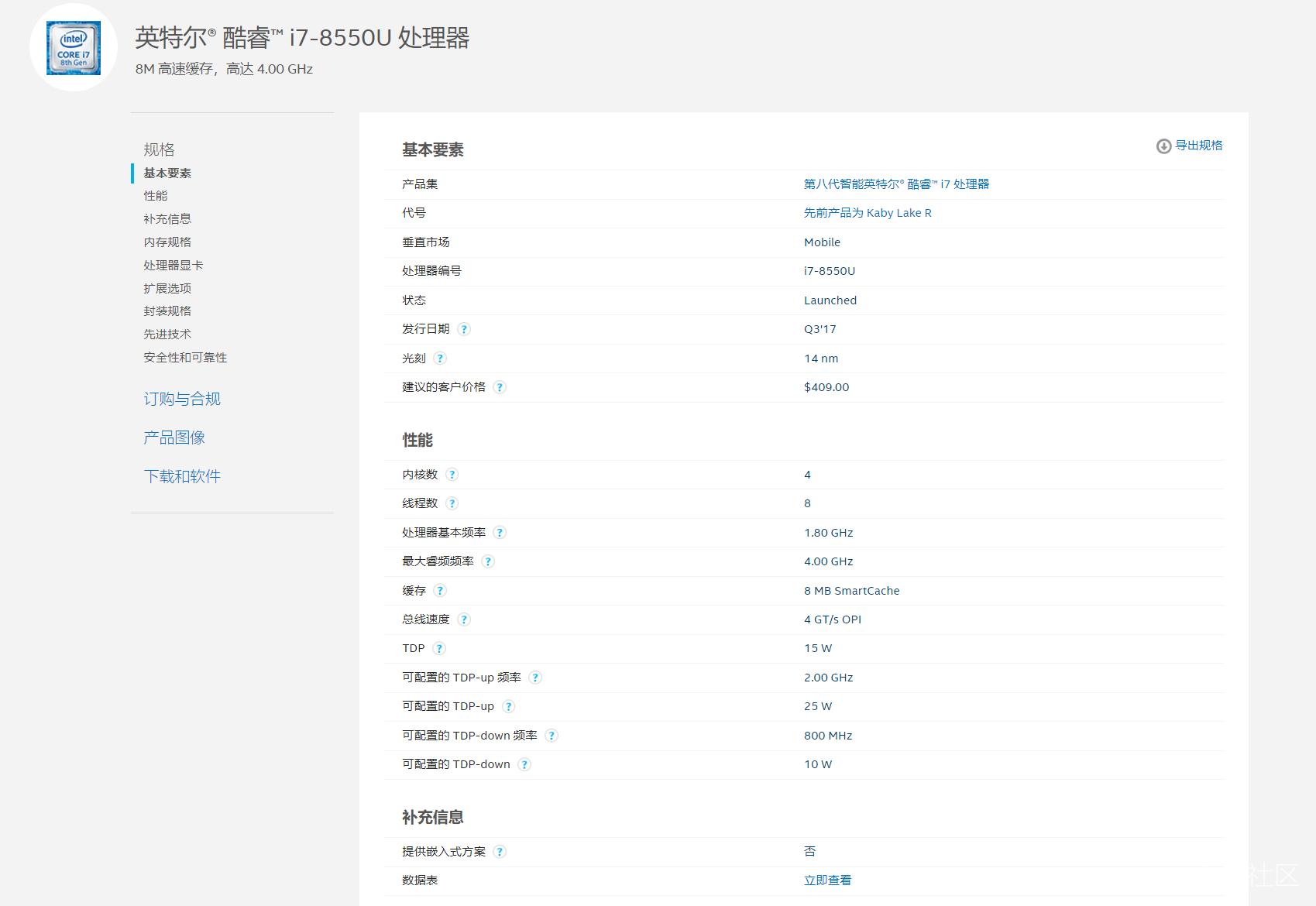Click the 10 W TDP-down value
1316x906 pixels.
coord(818,764)
